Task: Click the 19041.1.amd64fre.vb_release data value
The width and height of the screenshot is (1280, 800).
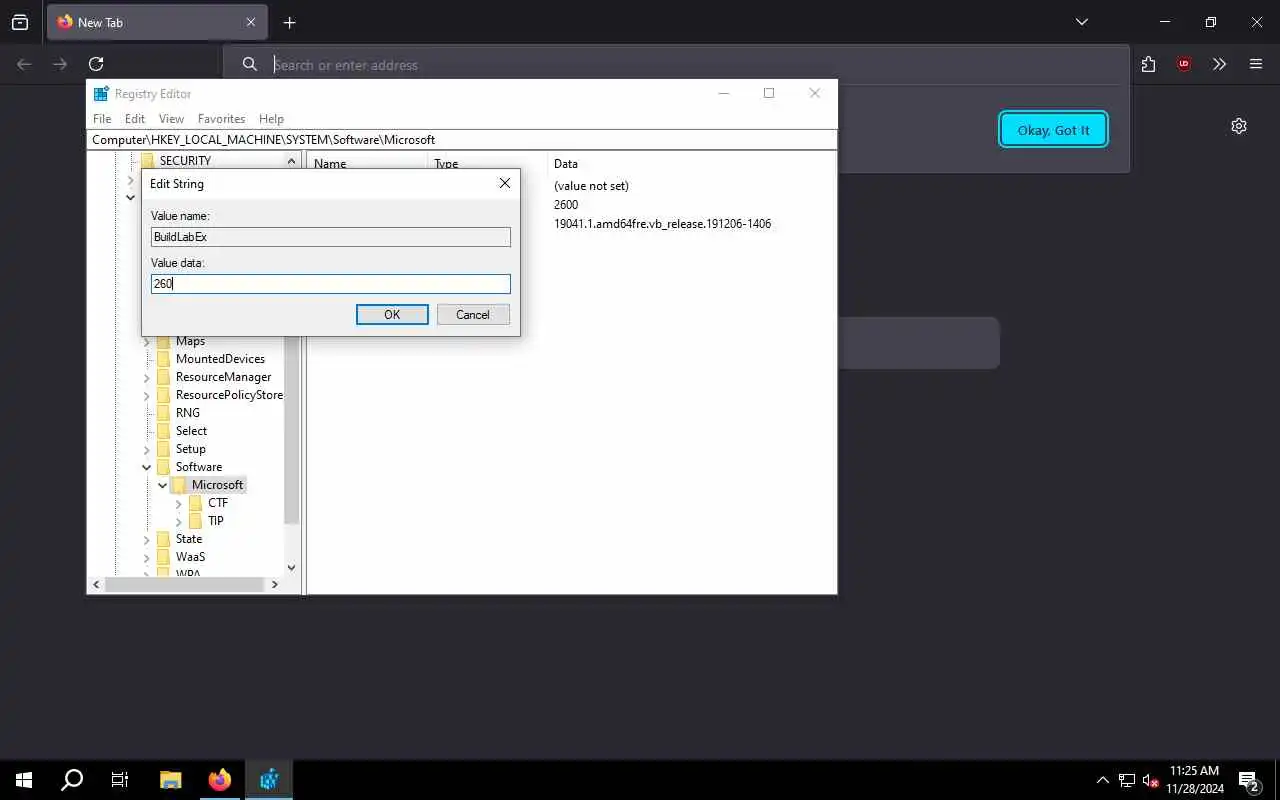Action: [662, 224]
